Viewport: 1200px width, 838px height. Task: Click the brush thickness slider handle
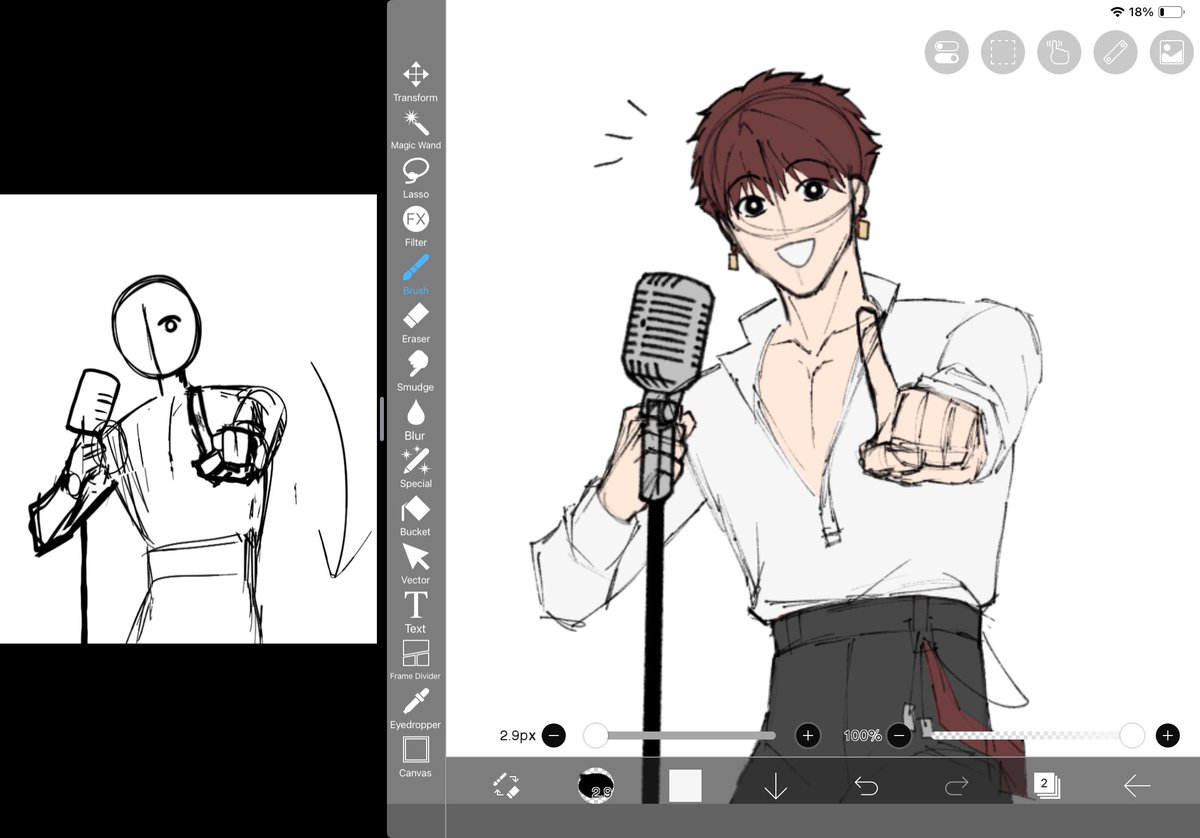coord(595,736)
